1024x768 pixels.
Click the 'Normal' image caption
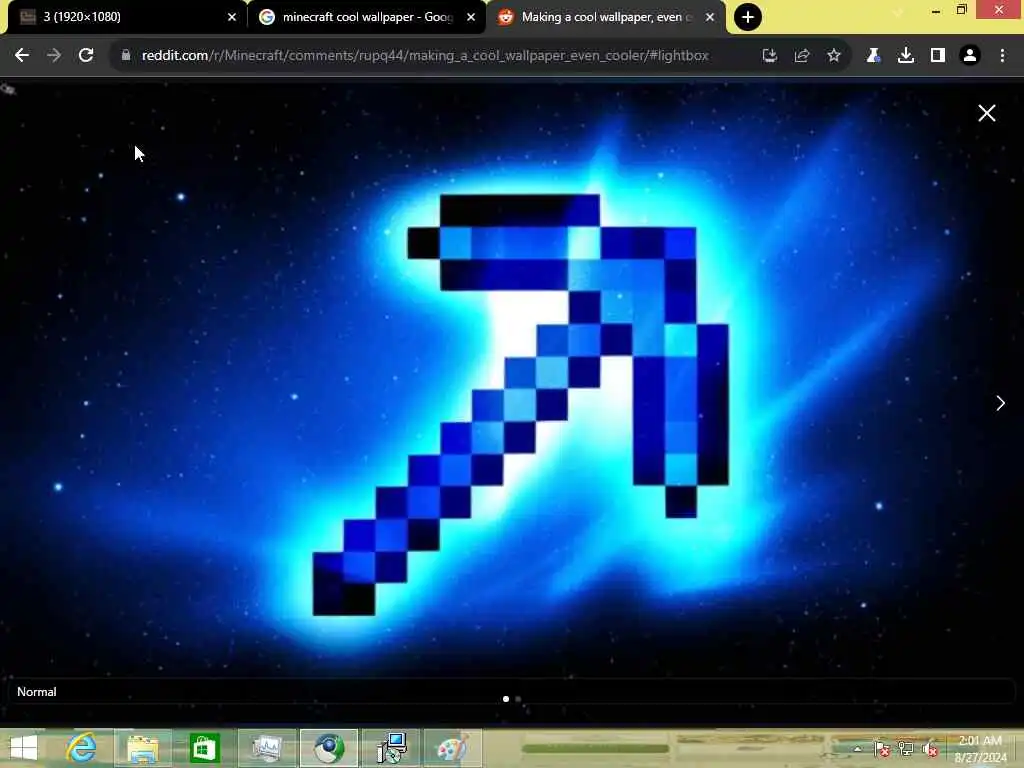pos(37,692)
